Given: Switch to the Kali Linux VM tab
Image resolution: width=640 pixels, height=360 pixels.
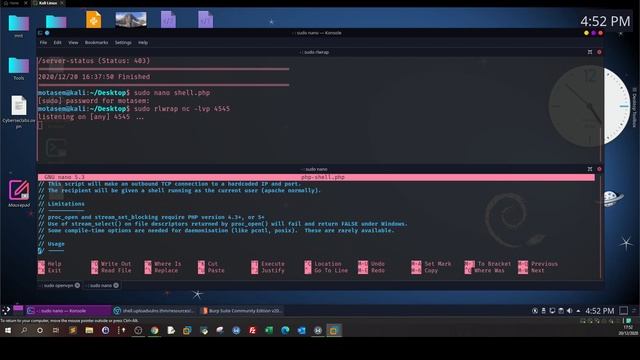Looking at the screenshot, I should (48, 3).
